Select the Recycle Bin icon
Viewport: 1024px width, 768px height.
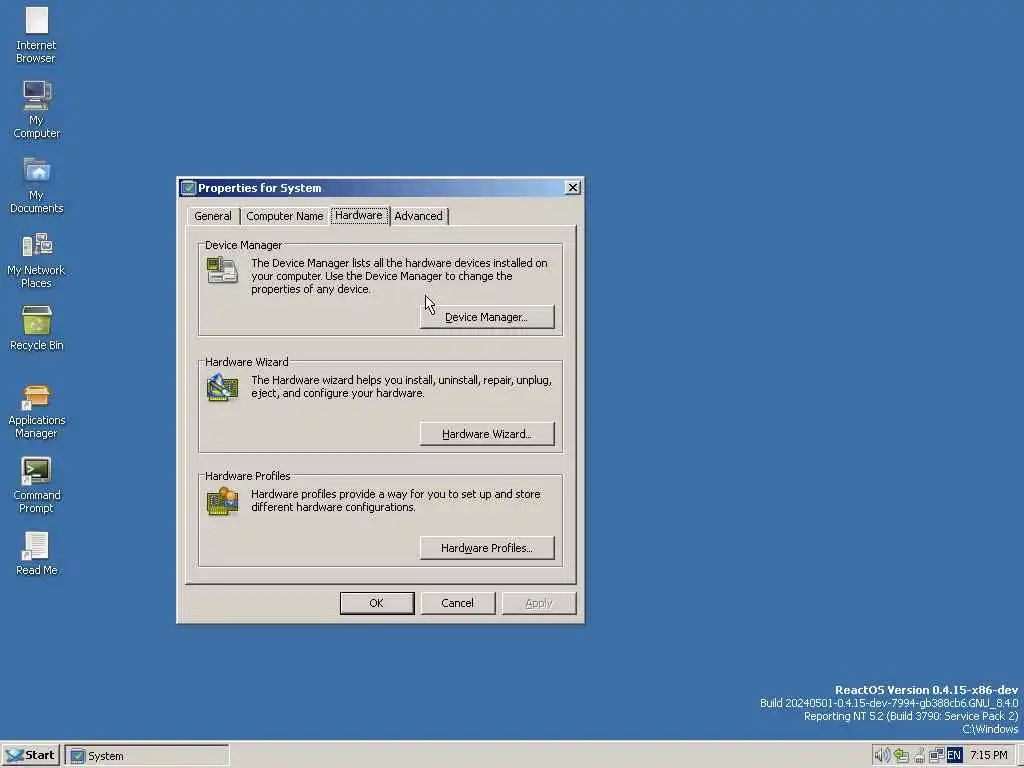[36, 328]
